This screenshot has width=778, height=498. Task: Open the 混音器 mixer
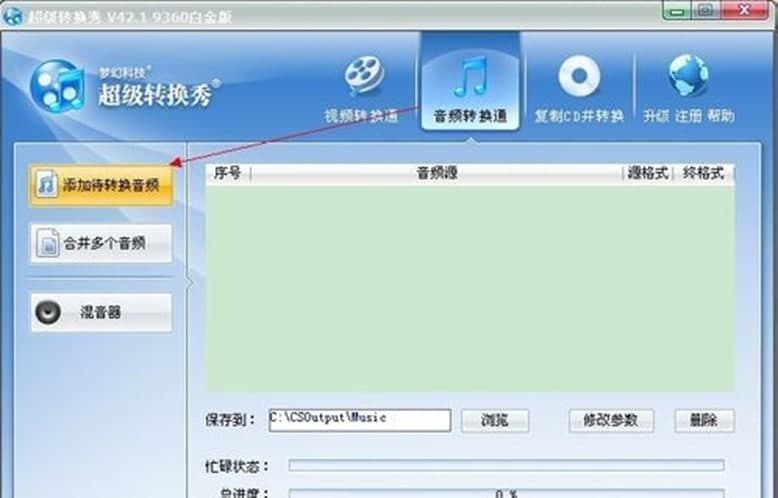101,312
